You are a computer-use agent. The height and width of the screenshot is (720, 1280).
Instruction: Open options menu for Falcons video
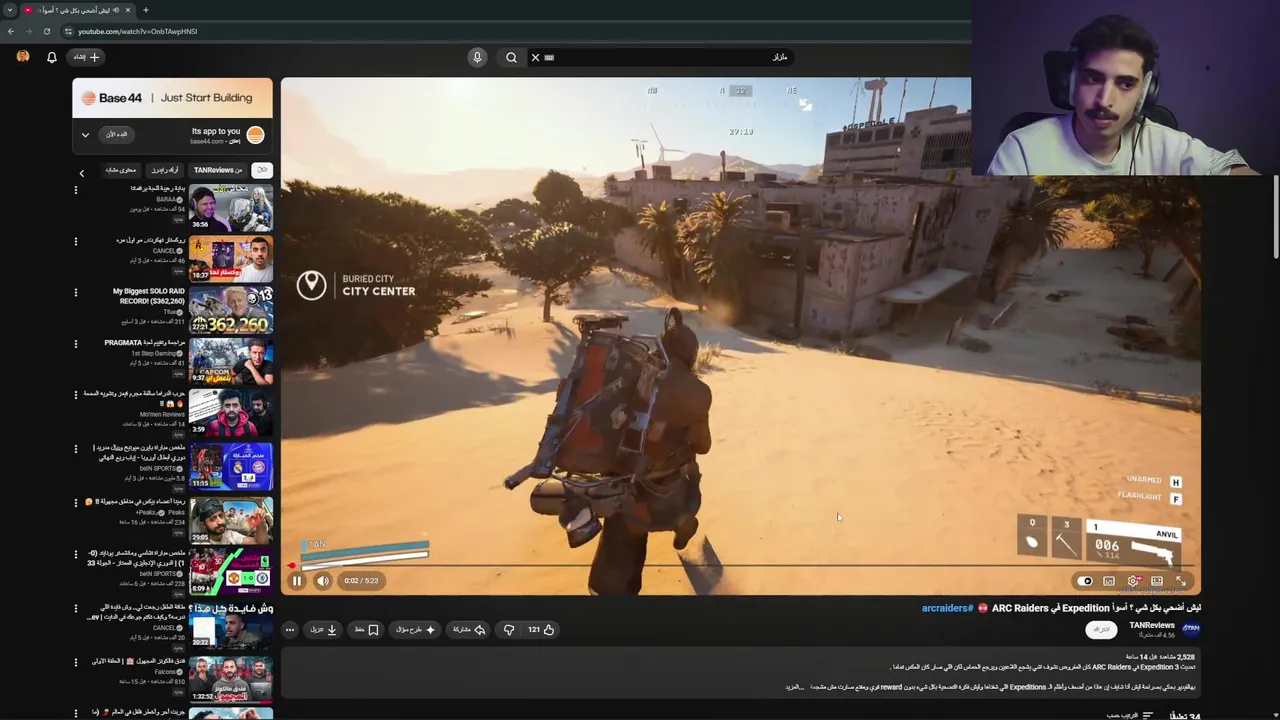76,661
